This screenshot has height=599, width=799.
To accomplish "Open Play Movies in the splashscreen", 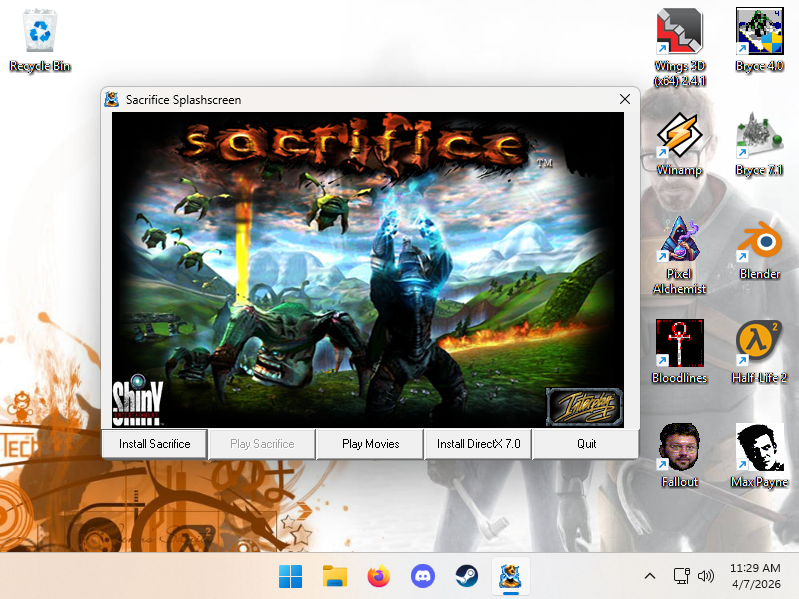I will pyautogui.click(x=370, y=444).
